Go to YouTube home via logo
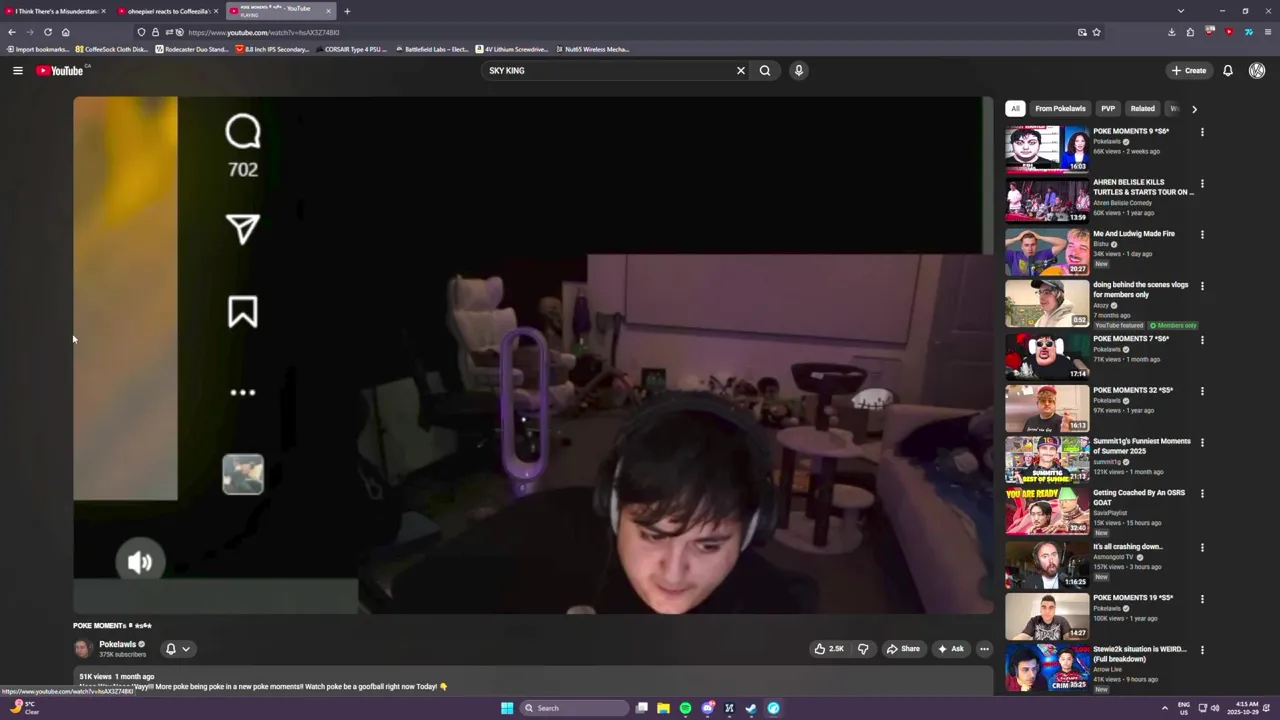This screenshot has height=720, width=1280. pos(60,70)
